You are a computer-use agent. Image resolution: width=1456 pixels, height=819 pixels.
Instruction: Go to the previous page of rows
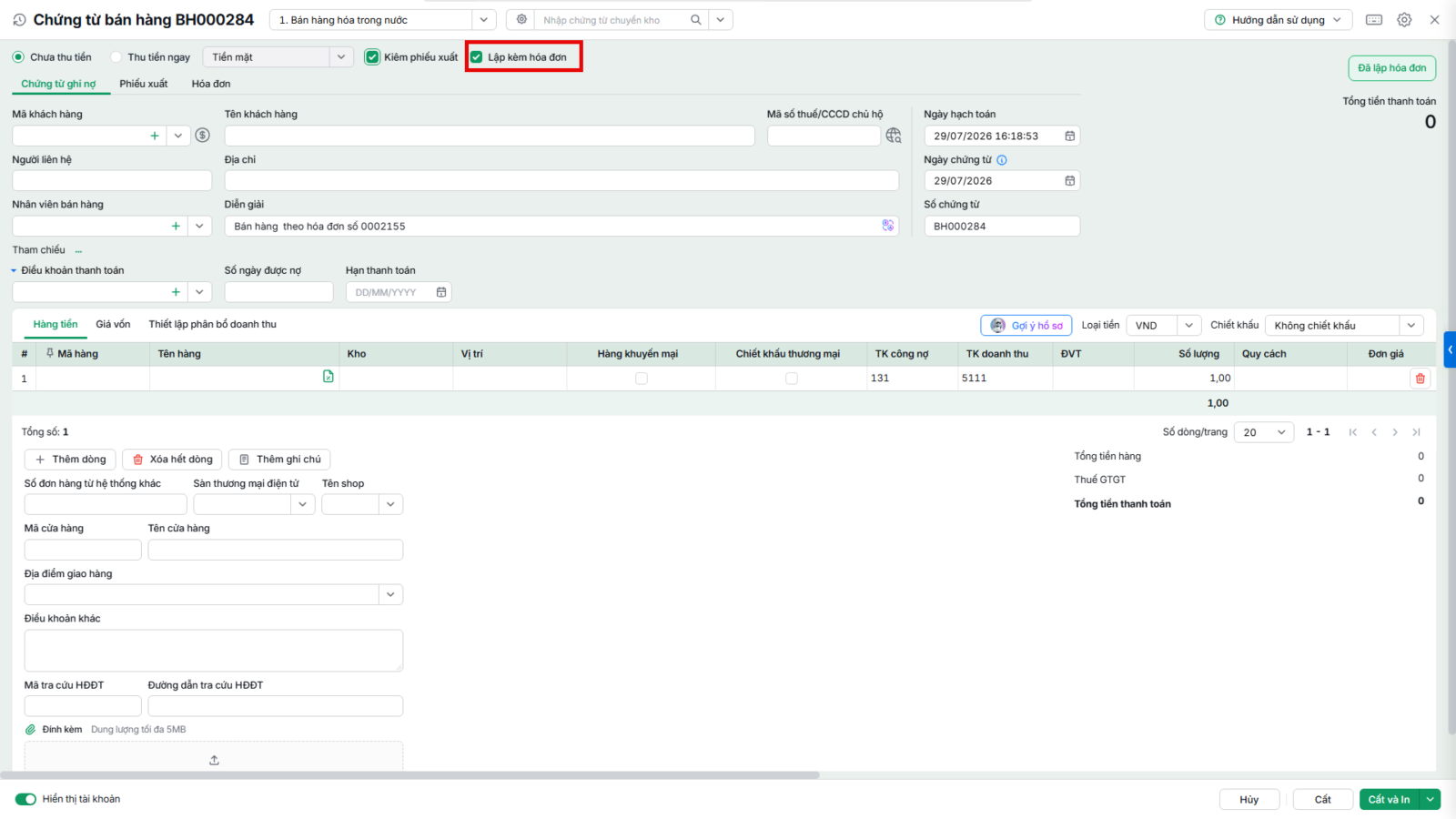tap(1374, 432)
